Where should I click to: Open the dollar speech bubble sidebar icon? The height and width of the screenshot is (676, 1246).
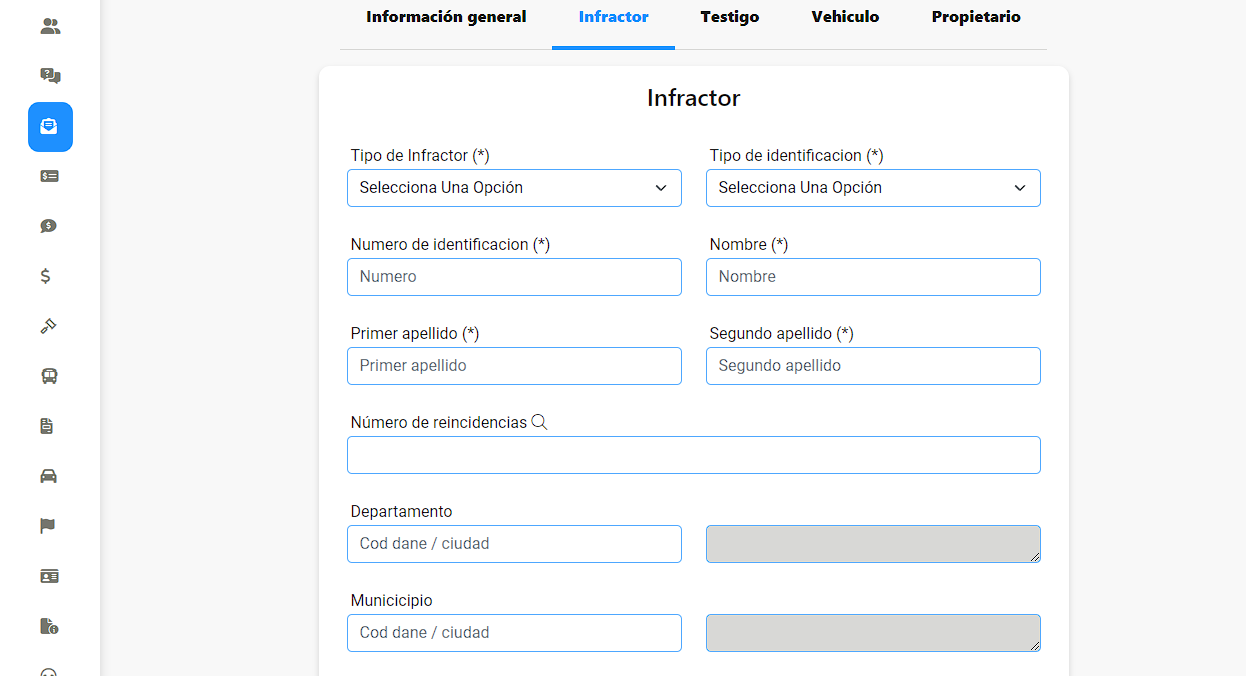[50, 226]
